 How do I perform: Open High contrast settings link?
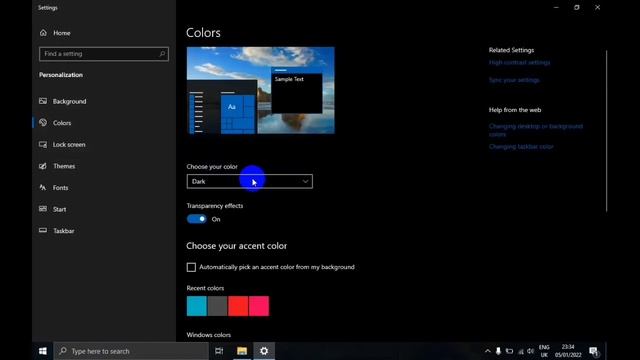(520, 62)
